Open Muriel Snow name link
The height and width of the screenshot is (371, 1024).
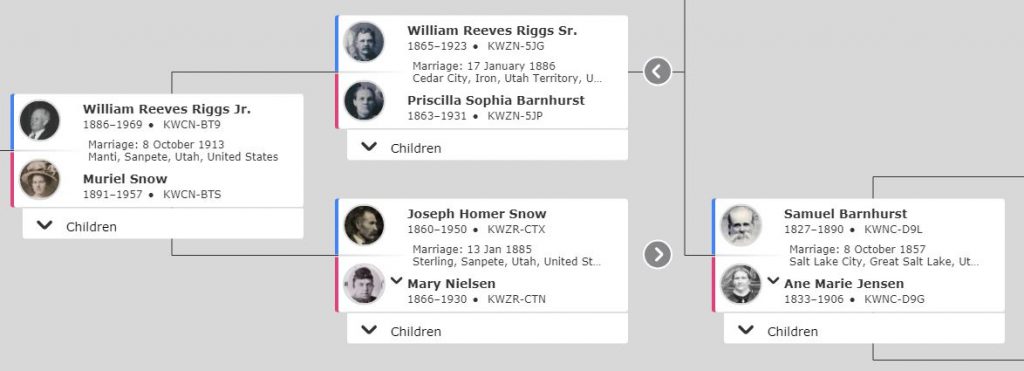(x=125, y=179)
